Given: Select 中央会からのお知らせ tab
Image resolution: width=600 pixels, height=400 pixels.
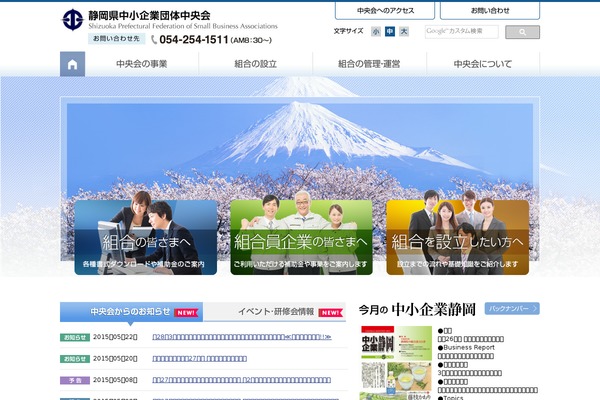Looking at the screenshot, I should (x=131, y=312).
